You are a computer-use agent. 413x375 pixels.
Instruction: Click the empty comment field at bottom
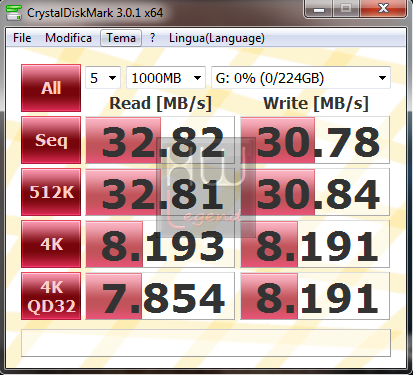pos(206,343)
